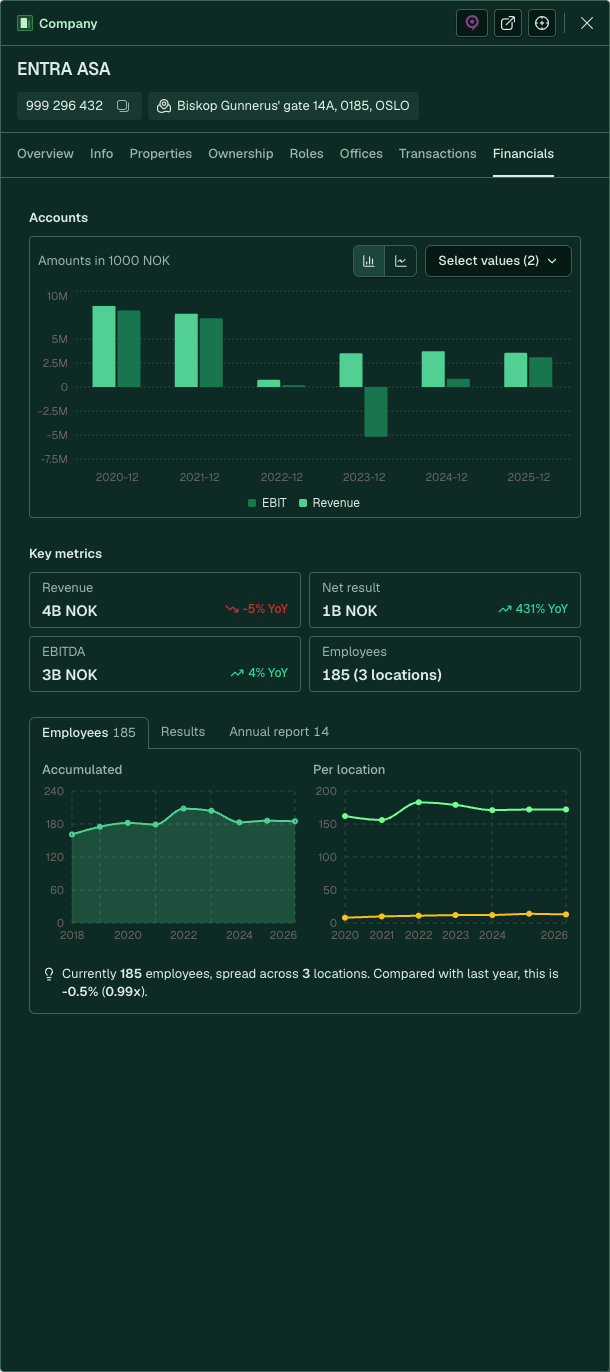Click the 431% YoY trend indicator
Viewport: 610px width, 1372px height.
[x=533, y=609]
